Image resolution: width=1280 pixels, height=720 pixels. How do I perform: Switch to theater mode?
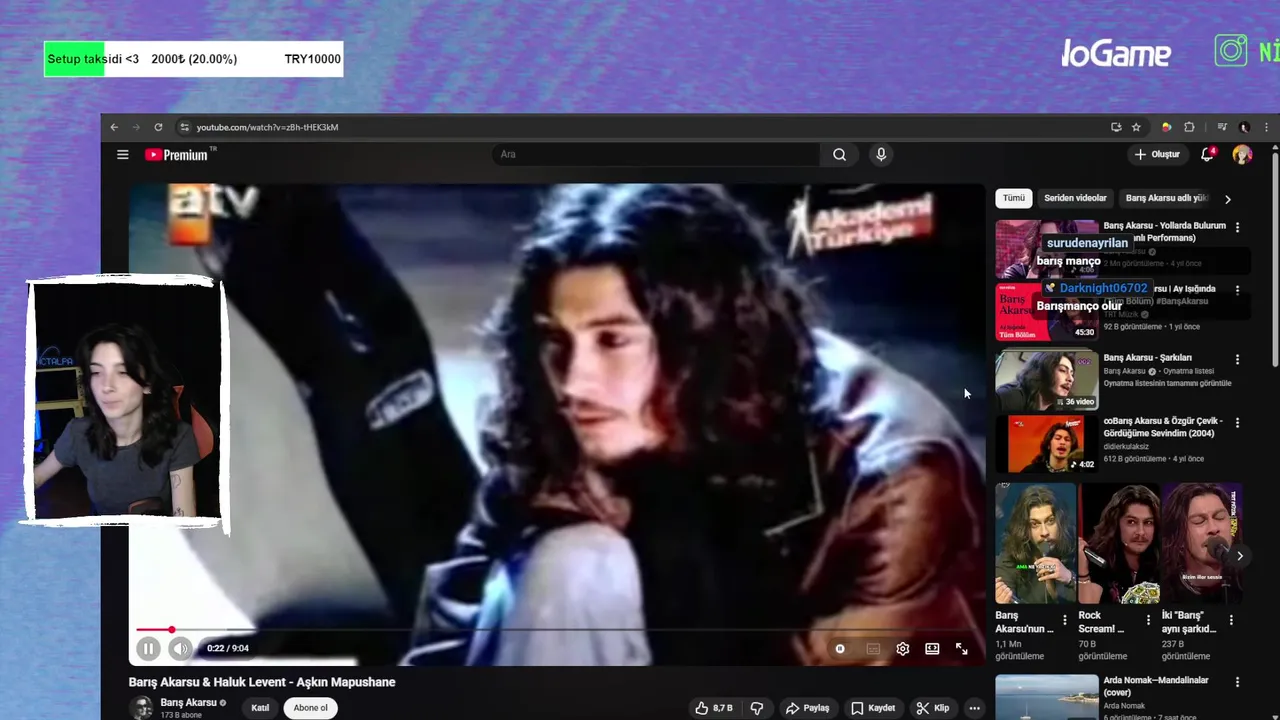932,648
